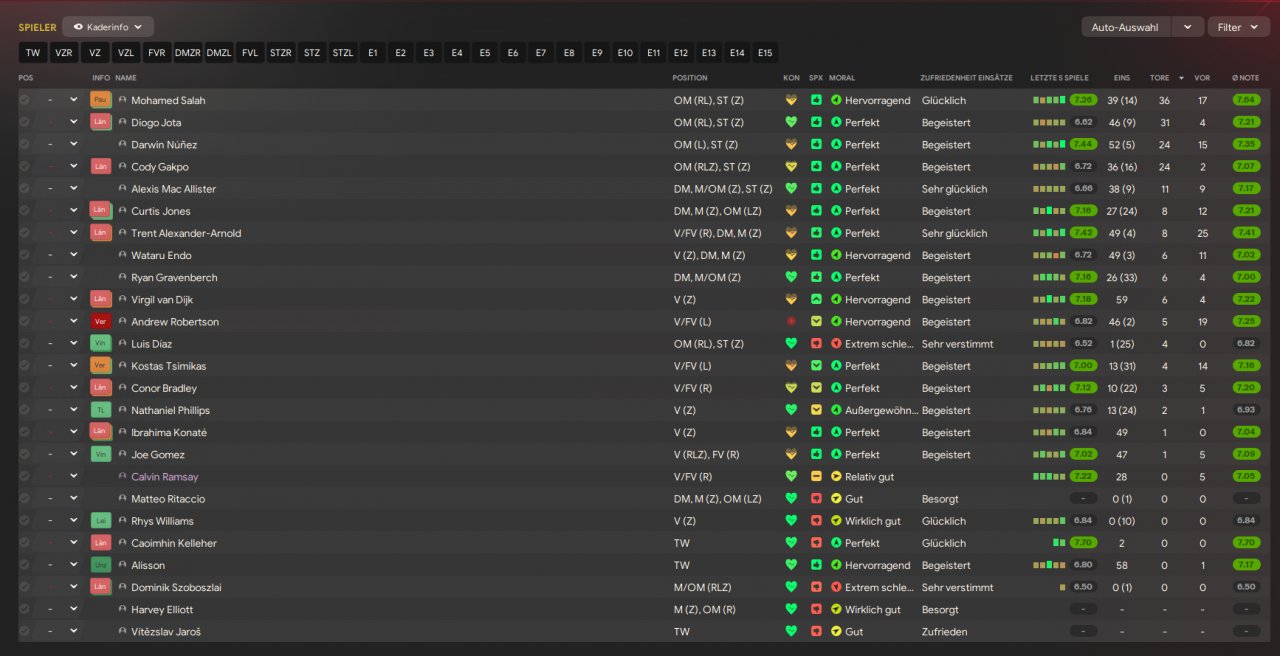The height and width of the screenshot is (656, 1280).
Task: Click the TL badge for Nathaniel Phillips
Action: pyautogui.click(x=100, y=410)
